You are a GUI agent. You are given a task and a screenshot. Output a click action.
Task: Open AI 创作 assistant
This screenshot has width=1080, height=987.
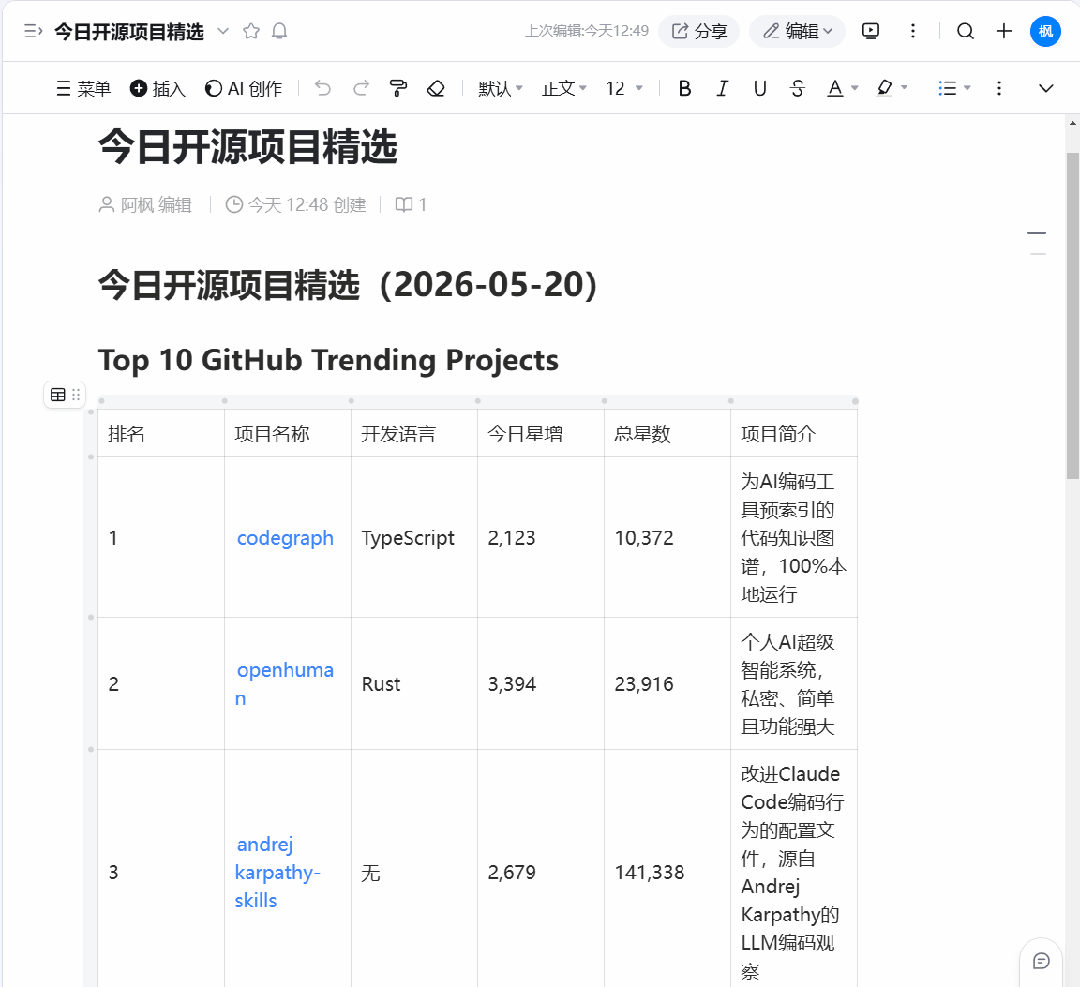[x=244, y=89]
